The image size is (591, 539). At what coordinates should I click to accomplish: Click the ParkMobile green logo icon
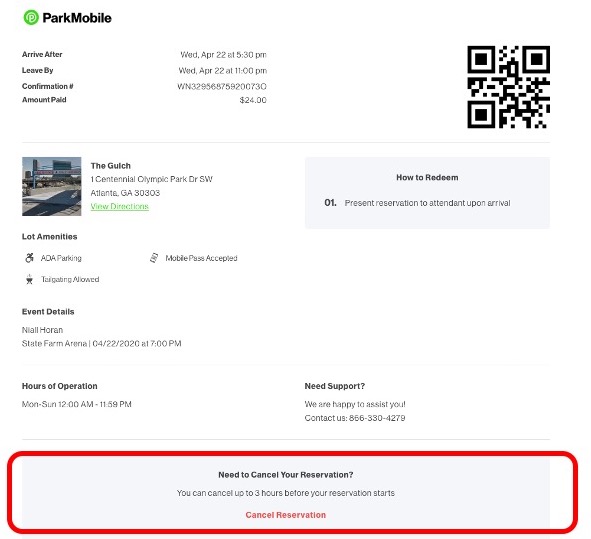[x=31, y=18]
